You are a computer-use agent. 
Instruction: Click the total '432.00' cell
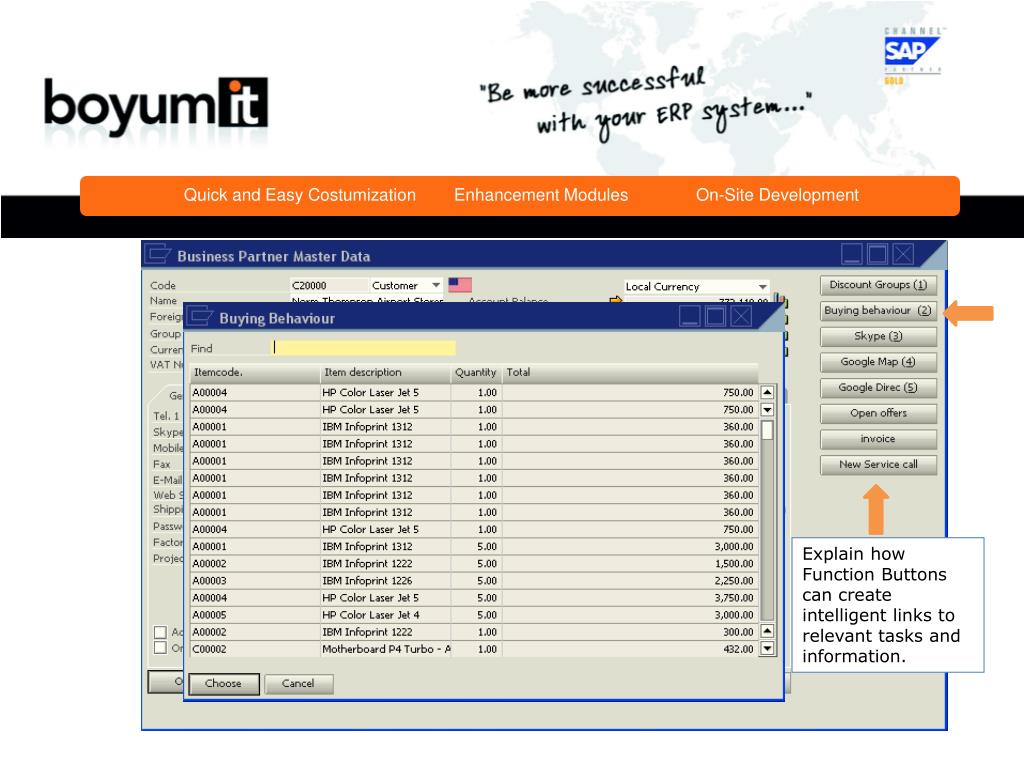click(x=630, y=650)
